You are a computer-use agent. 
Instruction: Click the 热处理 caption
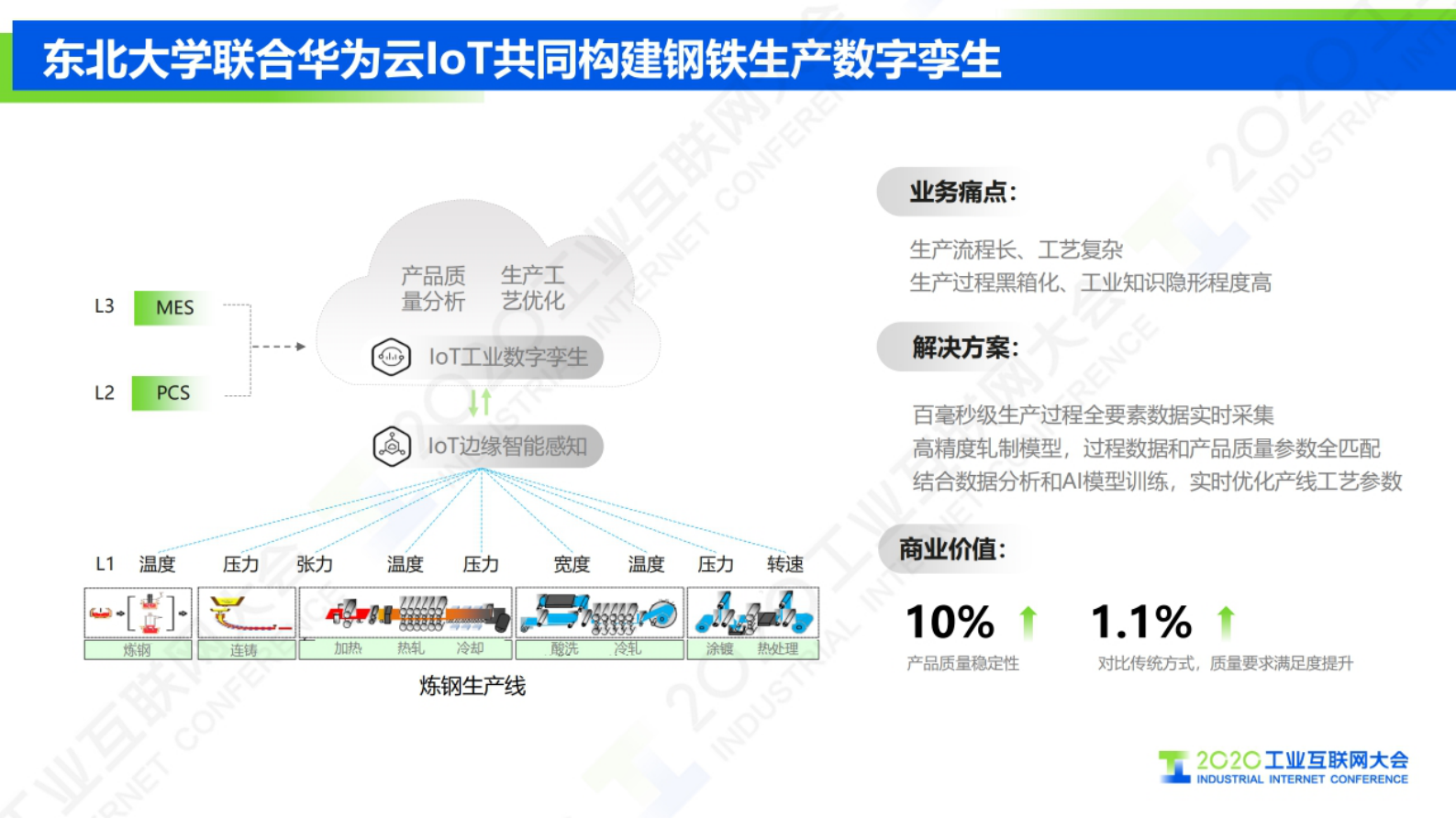tap(778, 648)
